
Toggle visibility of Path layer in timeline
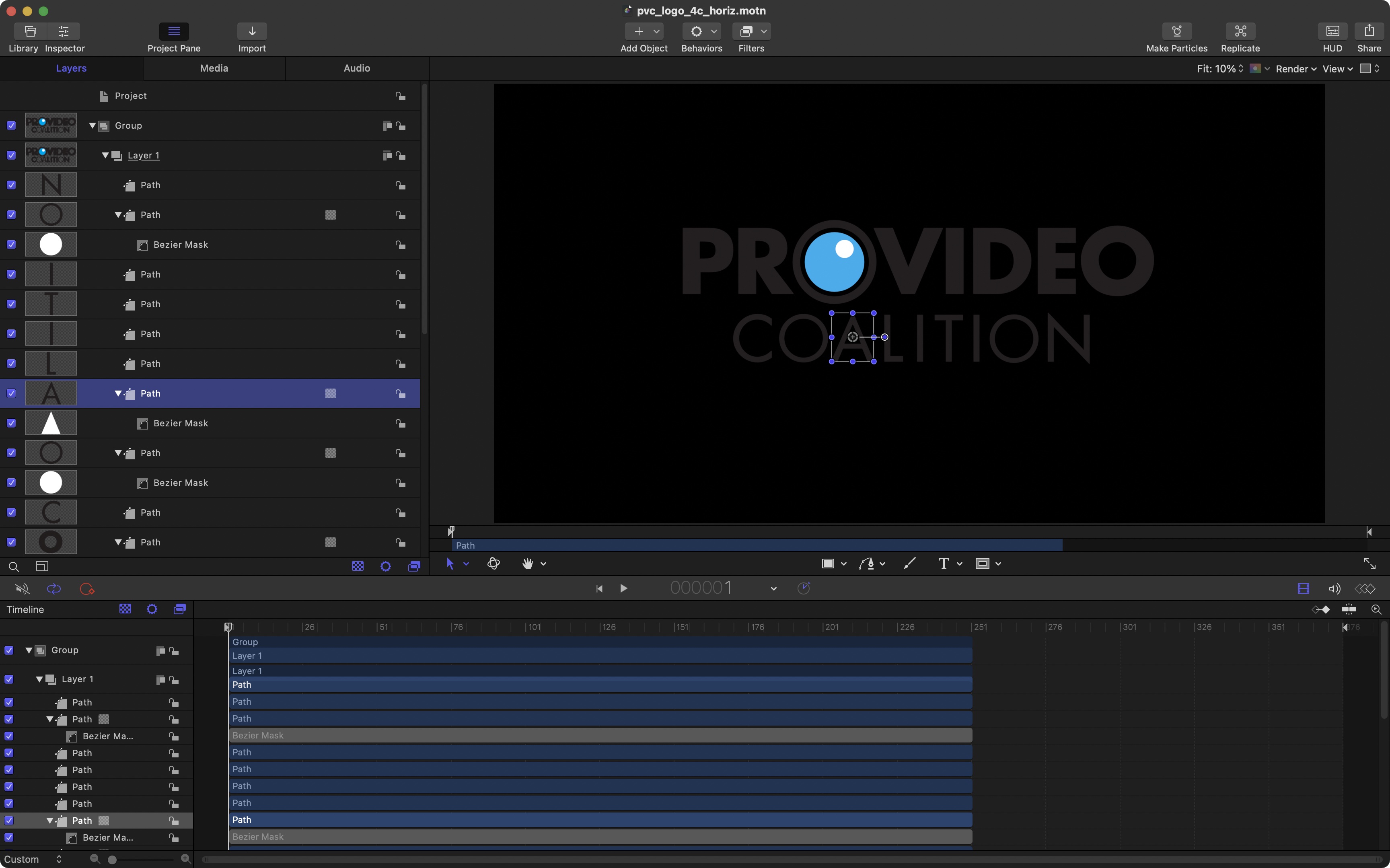click(x=8, y=820)
